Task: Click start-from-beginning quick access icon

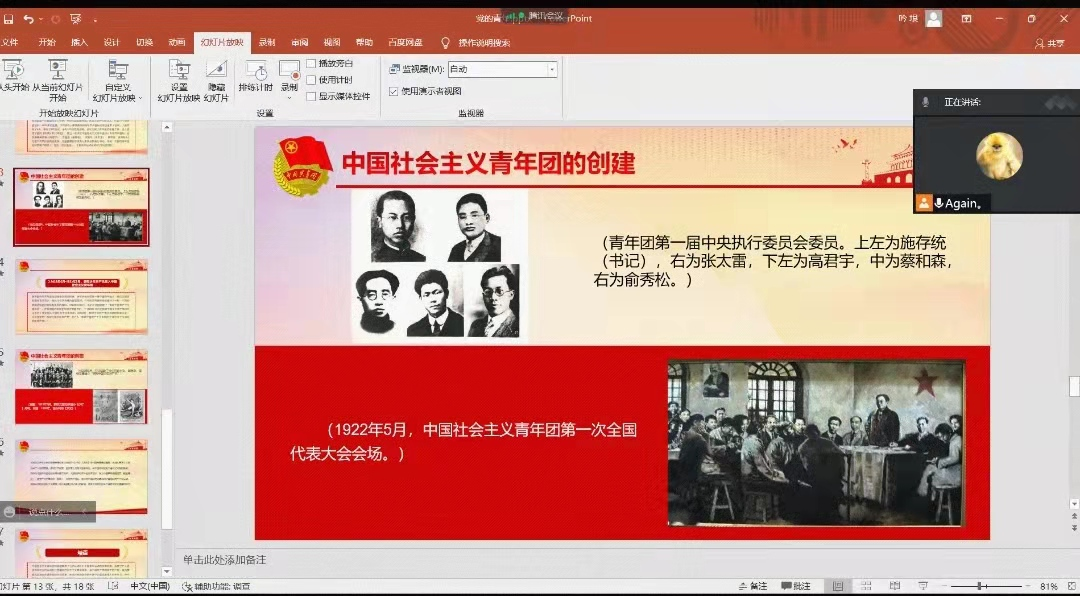Action: click(x=76, y=19)
